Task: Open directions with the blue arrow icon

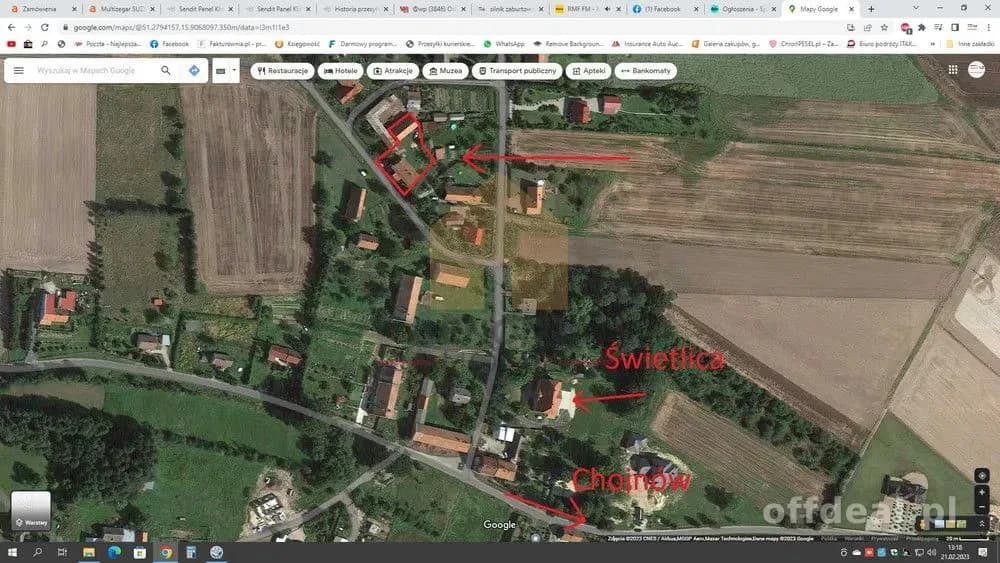Action: [195, 71]
